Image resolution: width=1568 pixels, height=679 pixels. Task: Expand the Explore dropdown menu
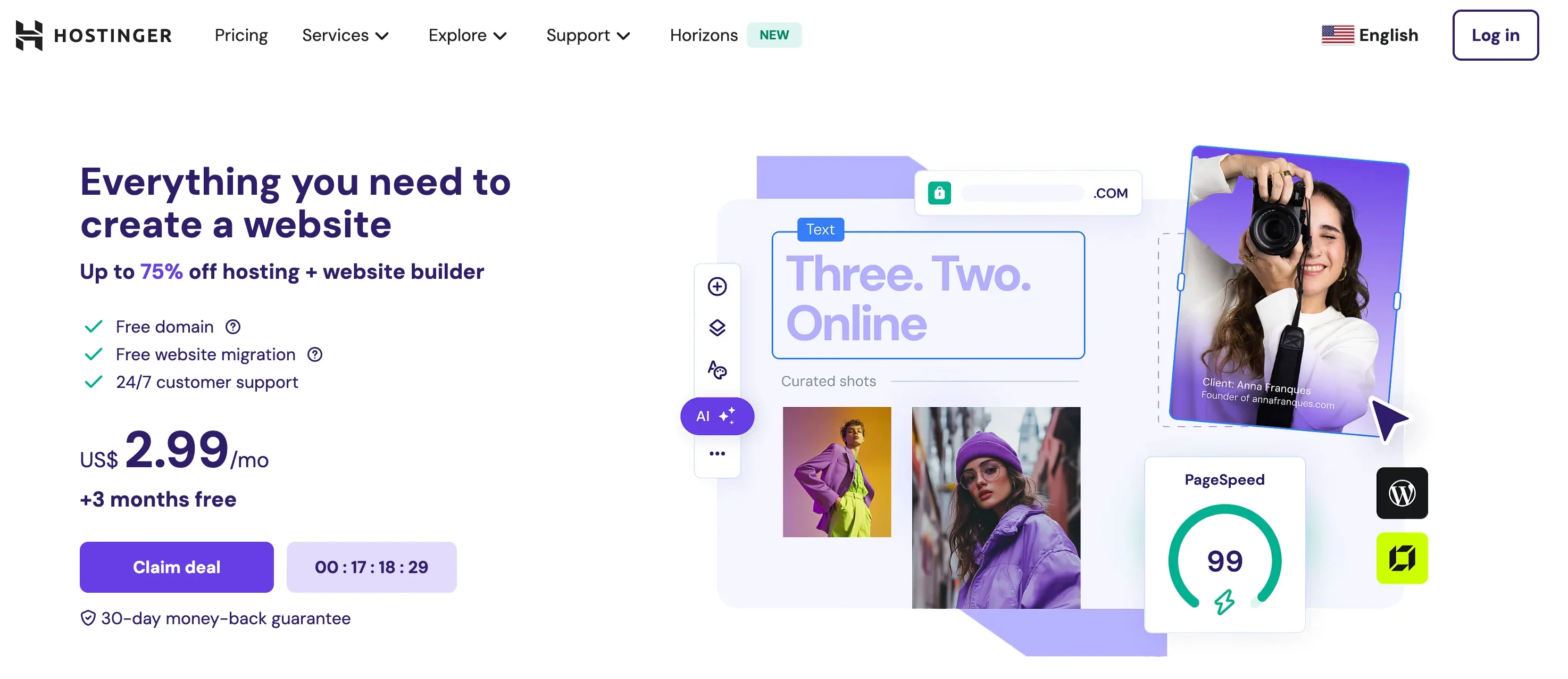(468, 35)
